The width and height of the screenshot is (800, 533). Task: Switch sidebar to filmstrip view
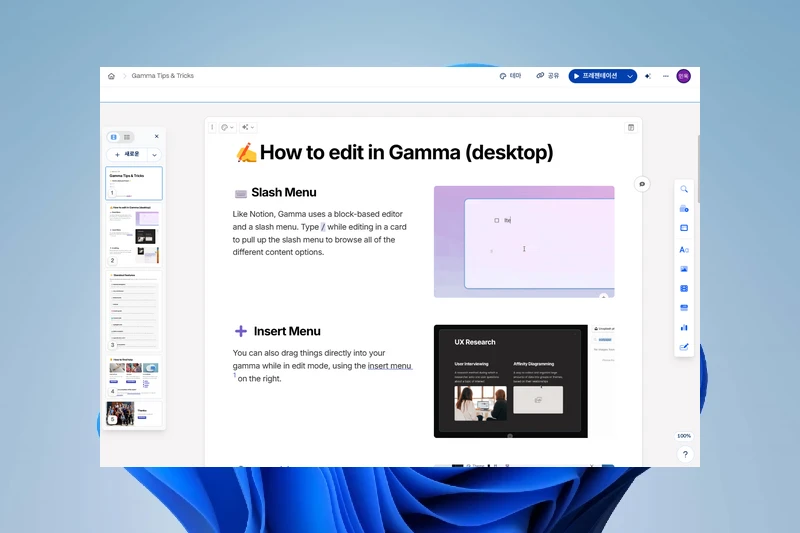[114, 137]
